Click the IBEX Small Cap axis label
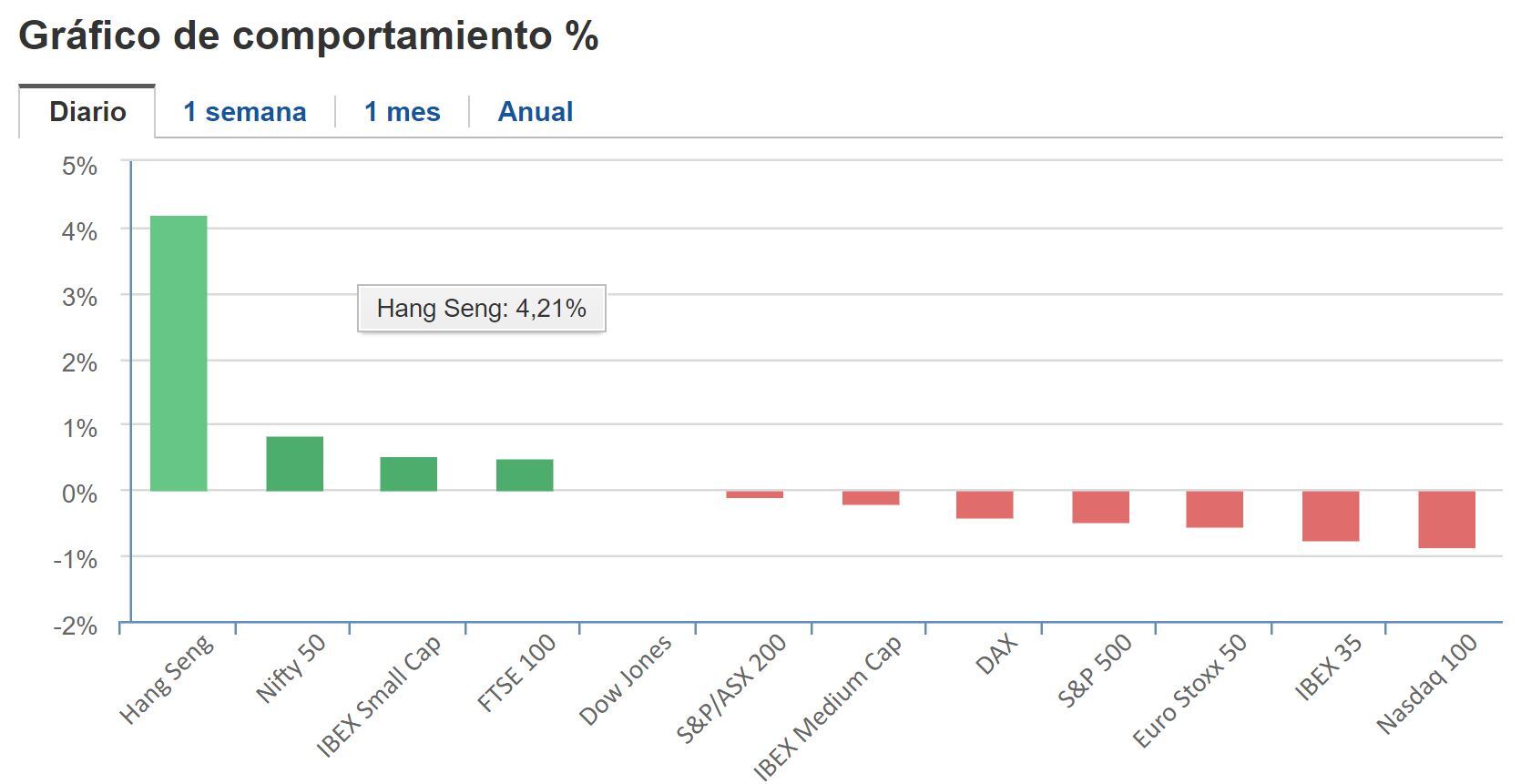1521x784 pixels. (x=379, y=695)
